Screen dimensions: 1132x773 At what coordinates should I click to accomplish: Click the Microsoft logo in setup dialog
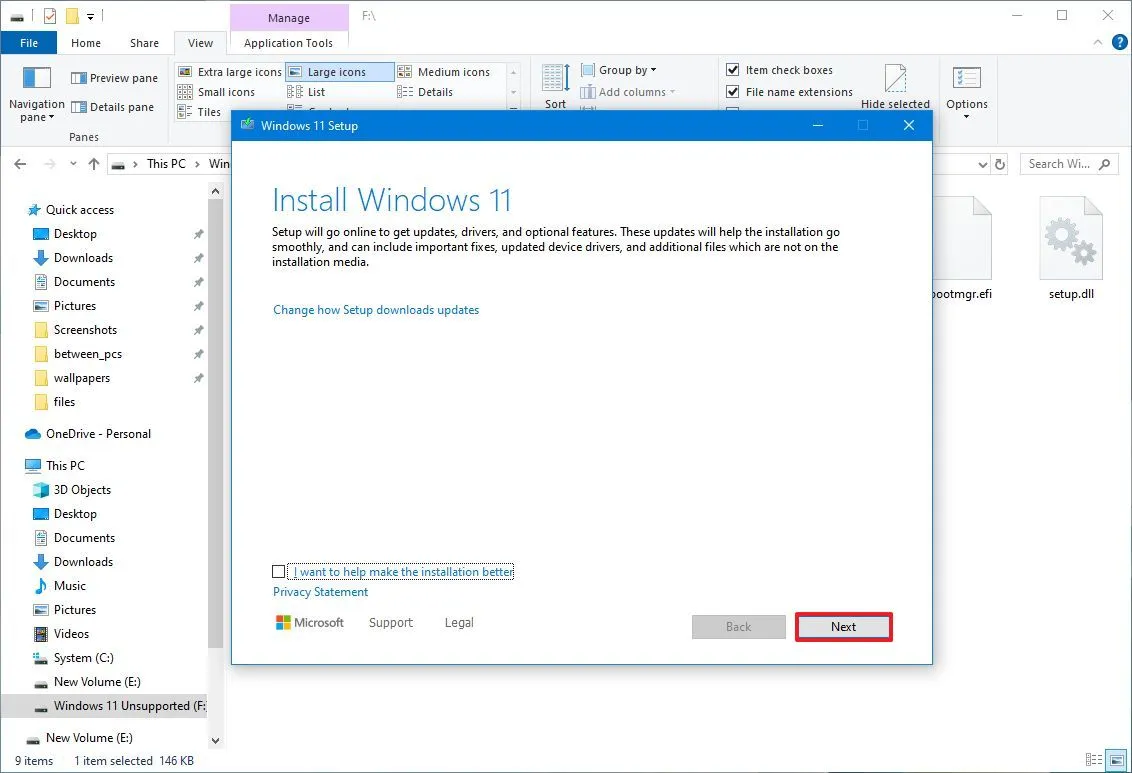tap(284, 622)
